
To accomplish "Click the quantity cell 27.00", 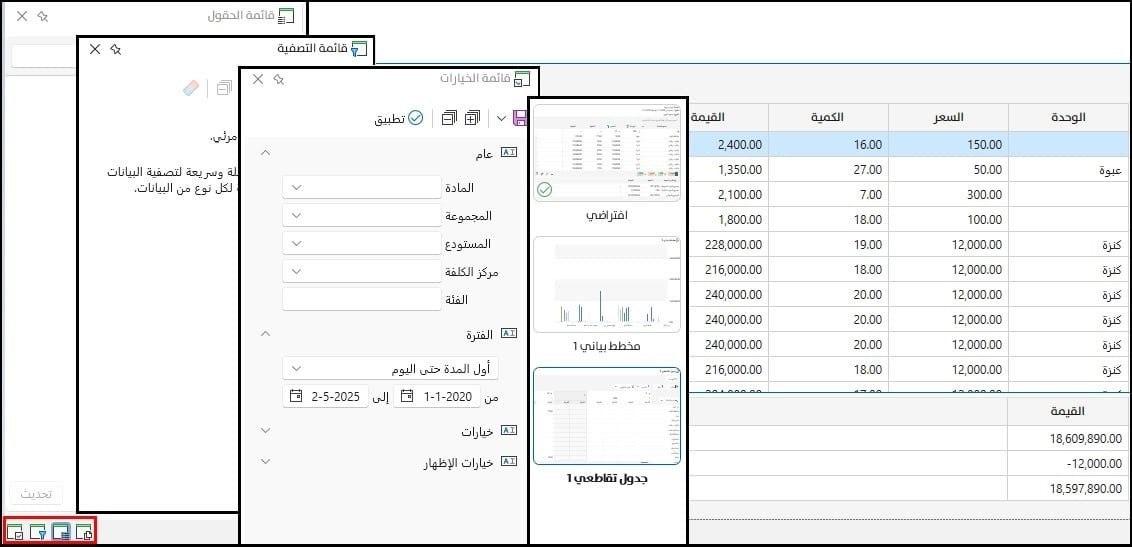I will click(x=828, y=170).
